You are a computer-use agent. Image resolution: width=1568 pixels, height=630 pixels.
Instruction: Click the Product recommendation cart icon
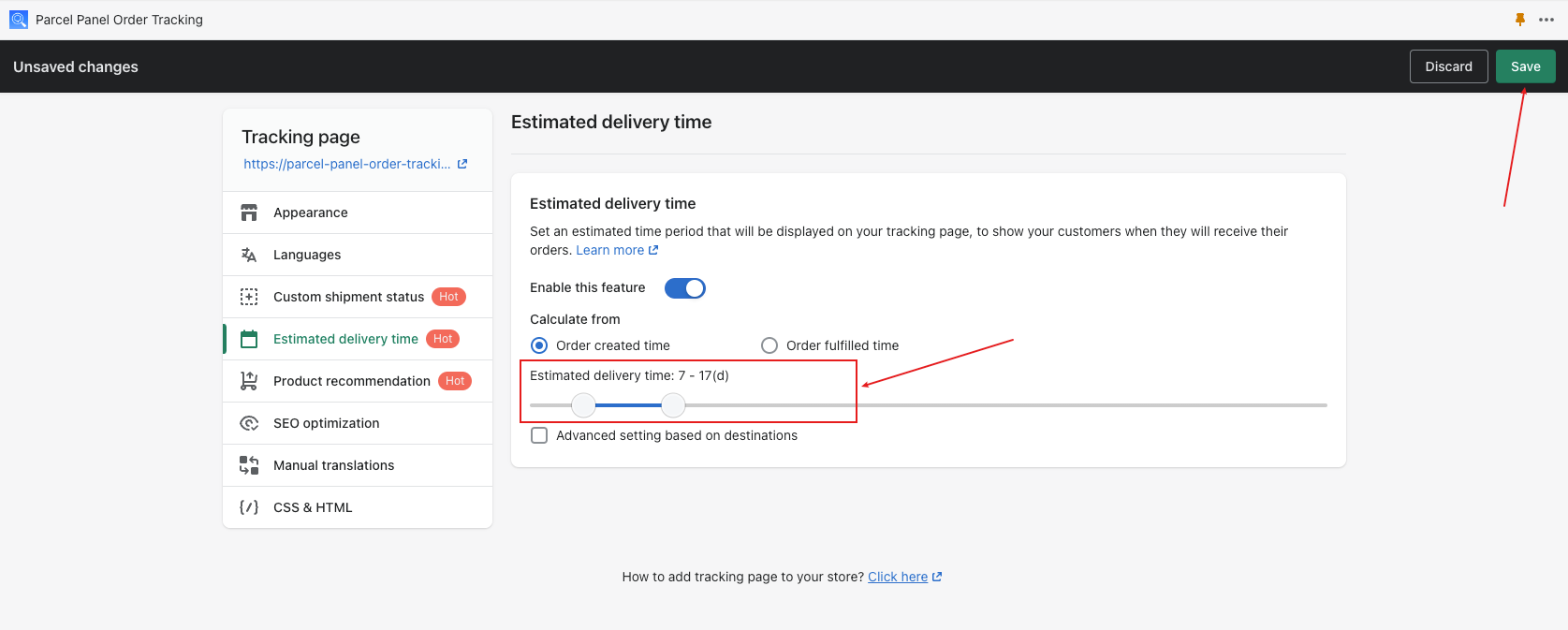pos(249,381)
